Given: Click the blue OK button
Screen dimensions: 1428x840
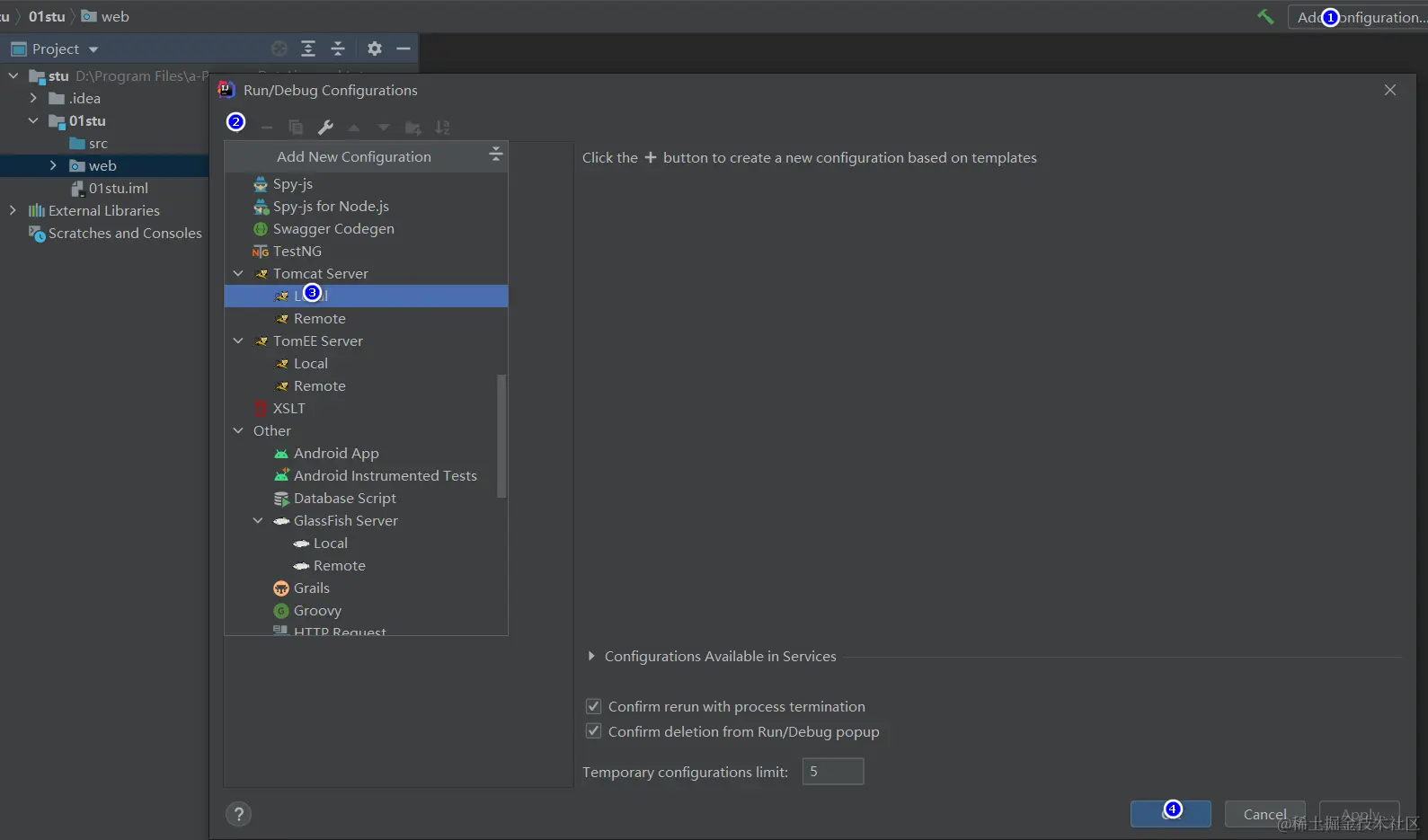Looking at the screenshot, I should [x=1170, y=814].
